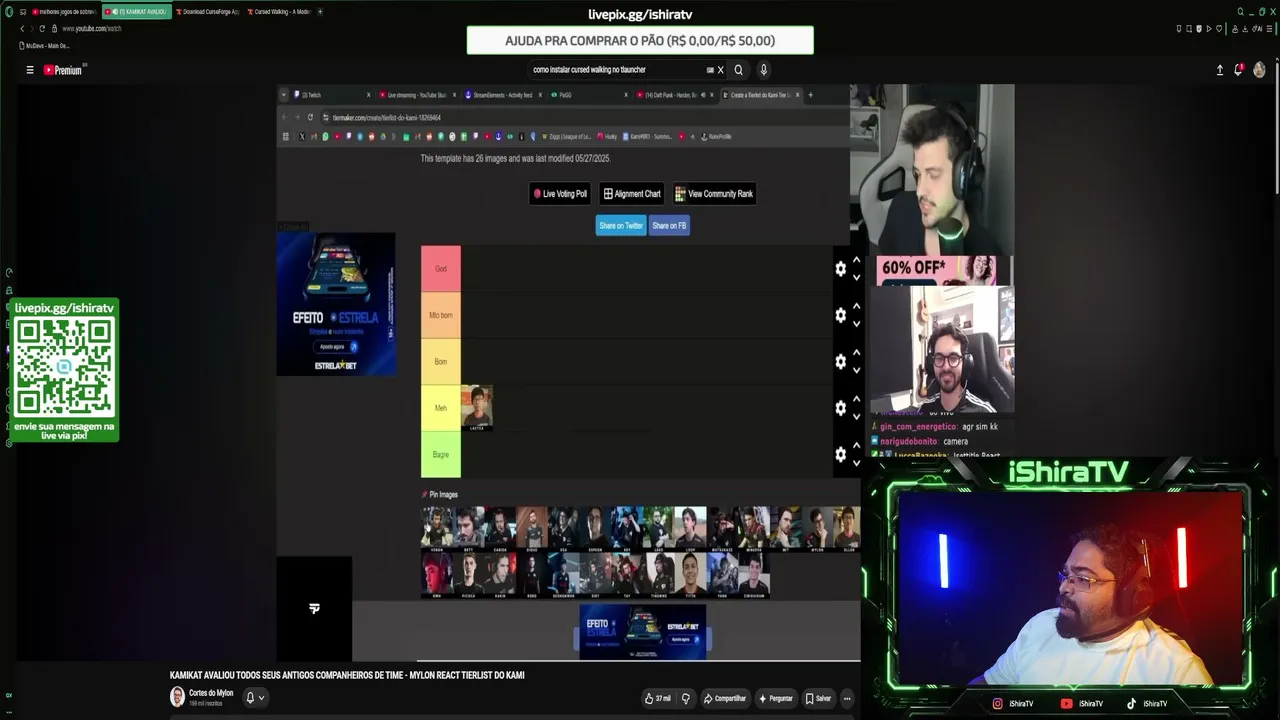1280x720 pixels.
Task: Open the MuDevs bookmark
Action: 45,46
